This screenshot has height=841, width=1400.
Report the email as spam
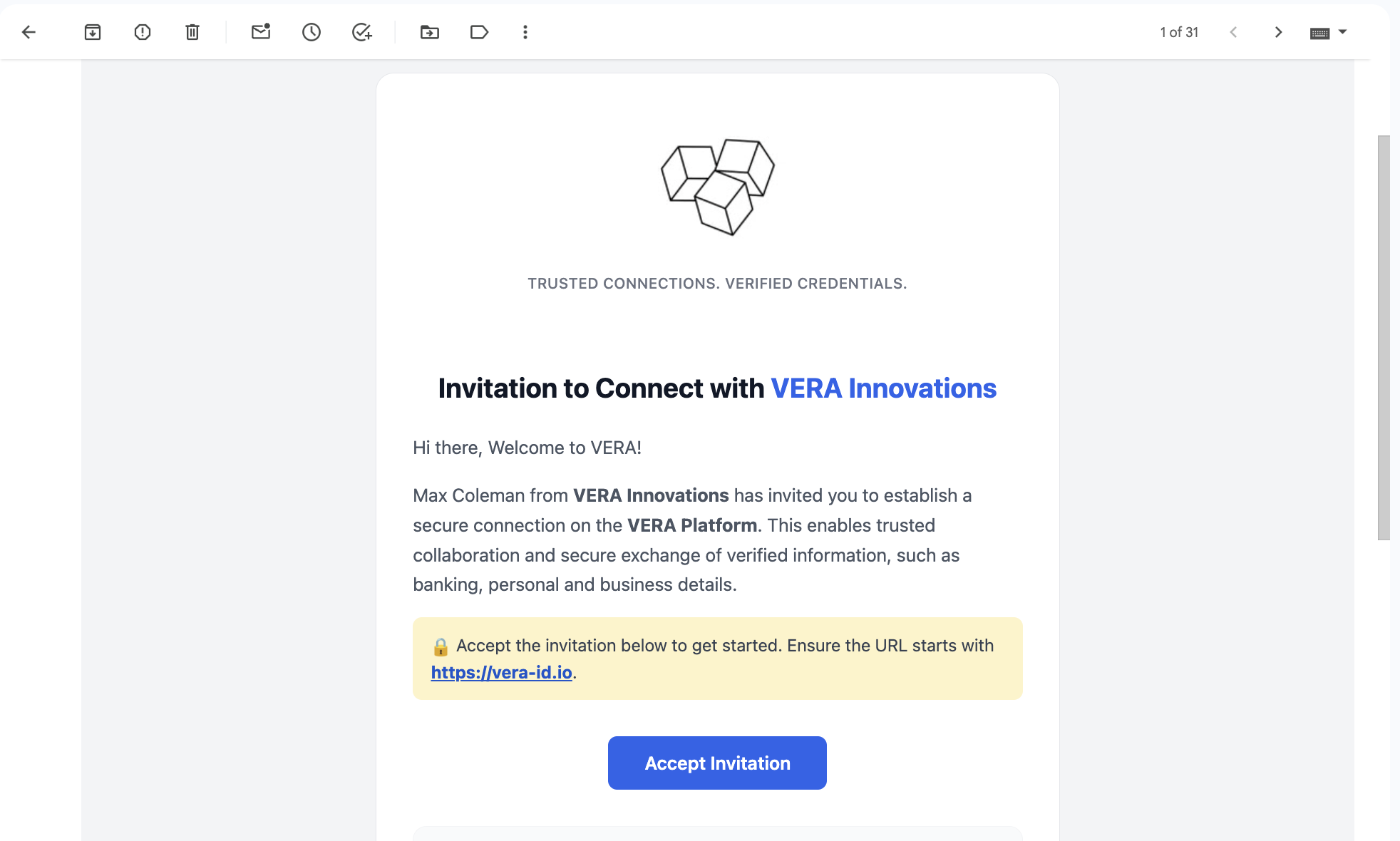[x=142, y=31]
